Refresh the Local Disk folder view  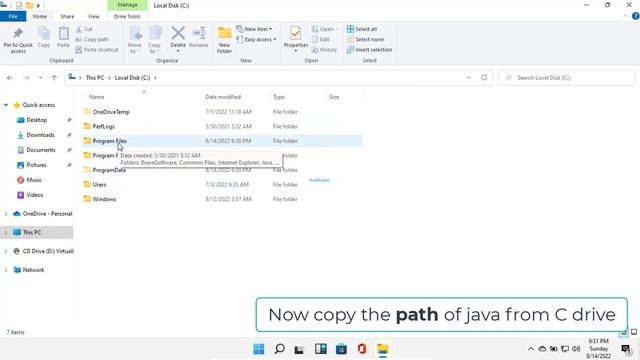[484, 78]
